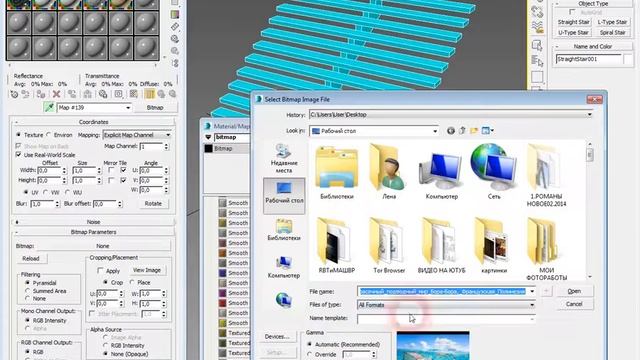
Task: Toggle Use Real-World Scale checkbox
Action: [x=18, y=155]
